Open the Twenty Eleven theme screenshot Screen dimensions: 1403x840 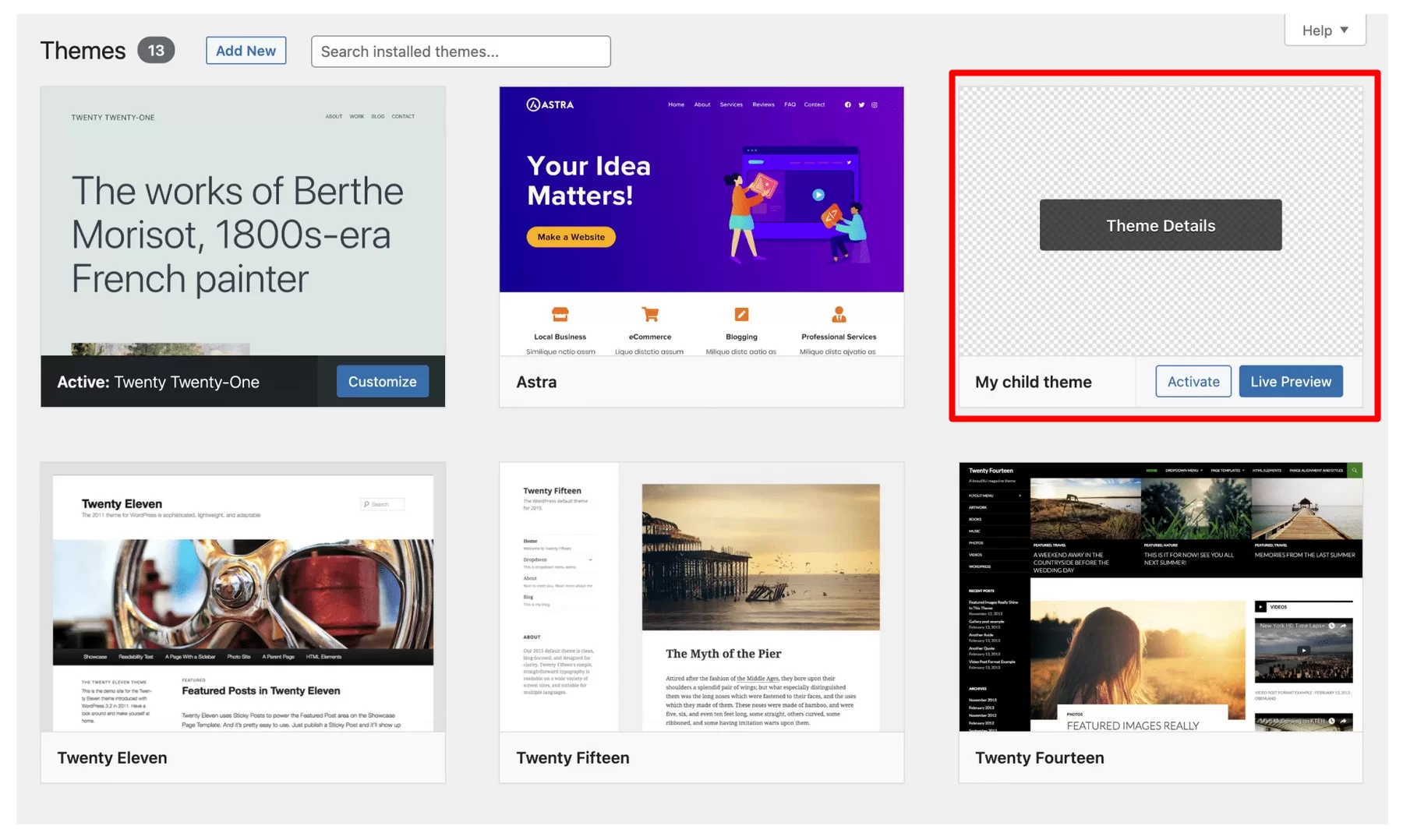[243, 597]
